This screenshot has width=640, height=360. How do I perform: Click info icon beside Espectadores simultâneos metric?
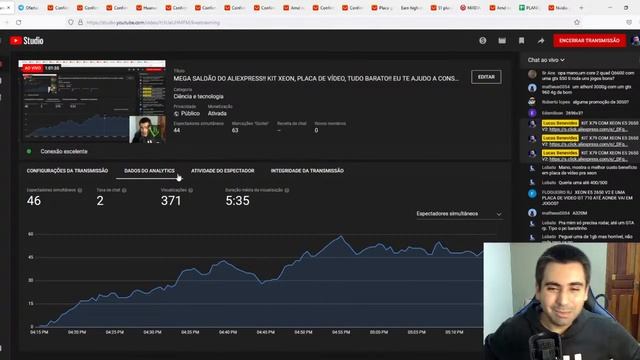tap(80, 190)
